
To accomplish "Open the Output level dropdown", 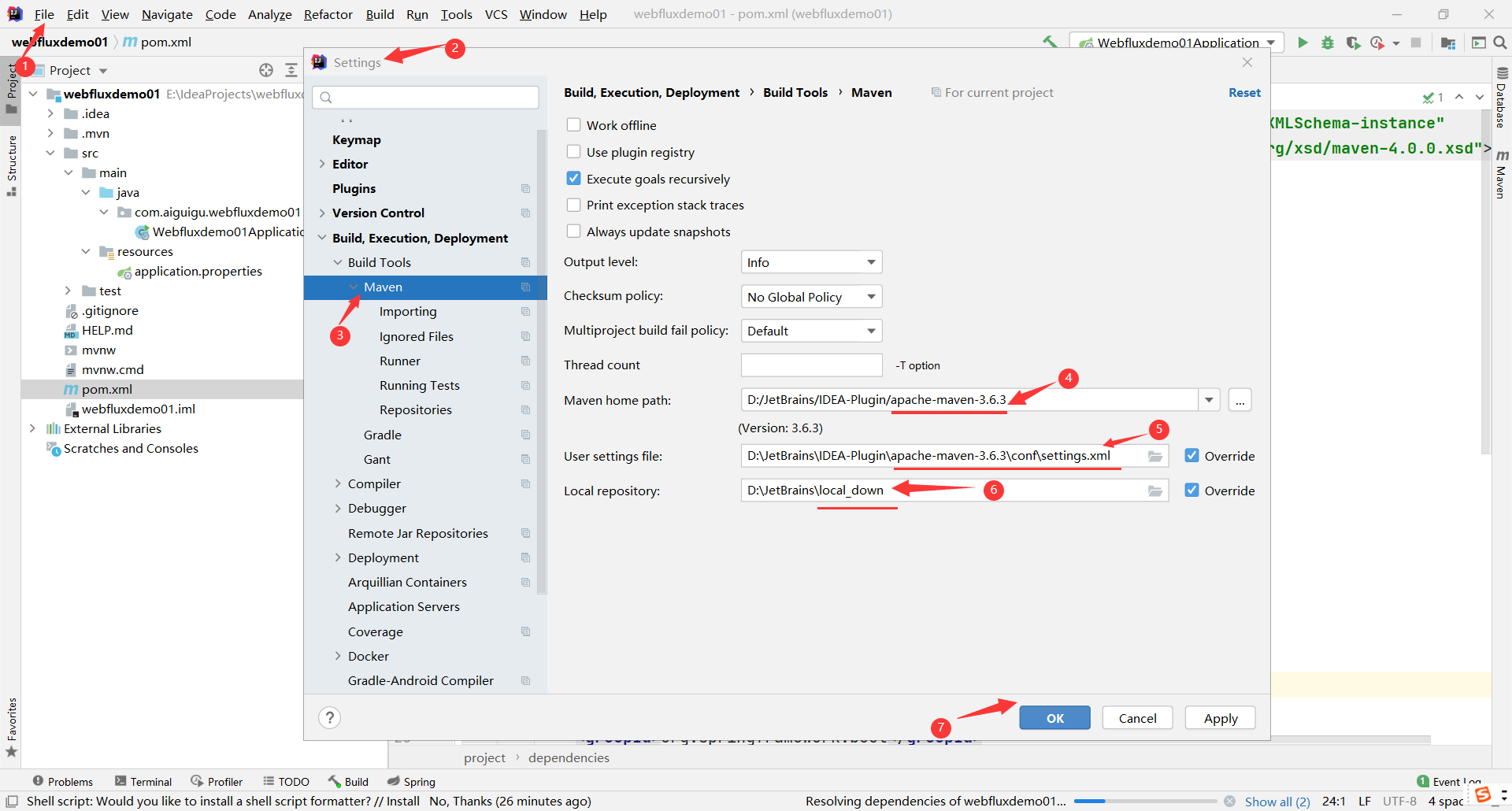I will pos(811,262).
